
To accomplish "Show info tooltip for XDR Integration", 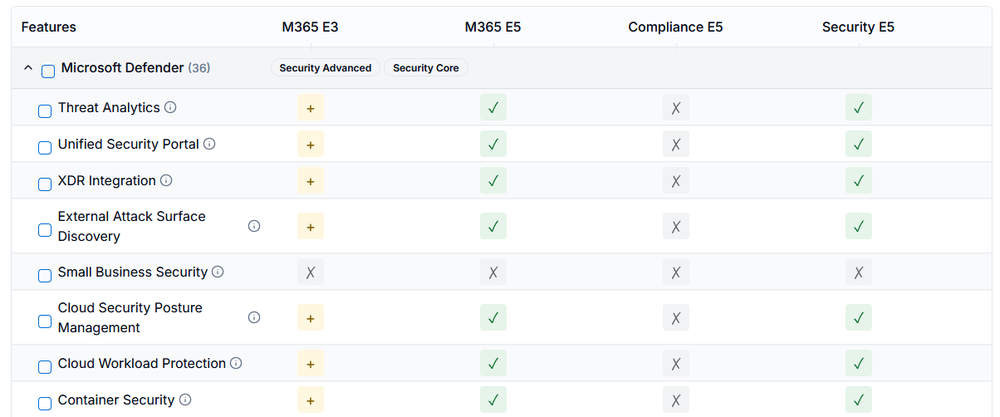I will click(x=166, y=180).
